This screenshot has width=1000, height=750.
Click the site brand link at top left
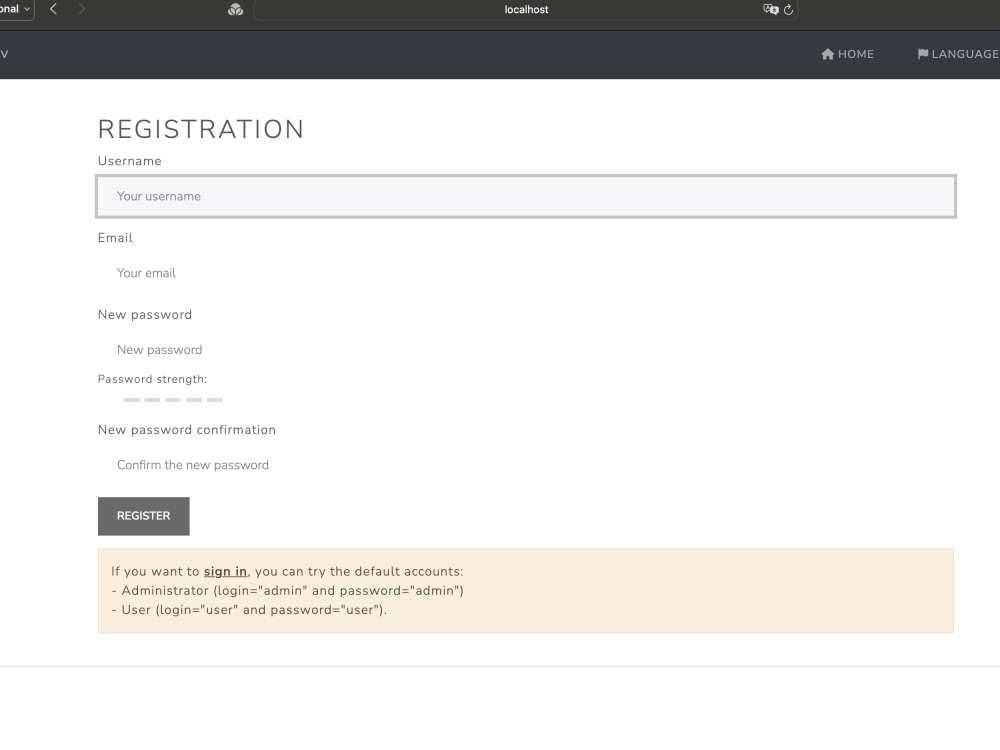(5, 54)
